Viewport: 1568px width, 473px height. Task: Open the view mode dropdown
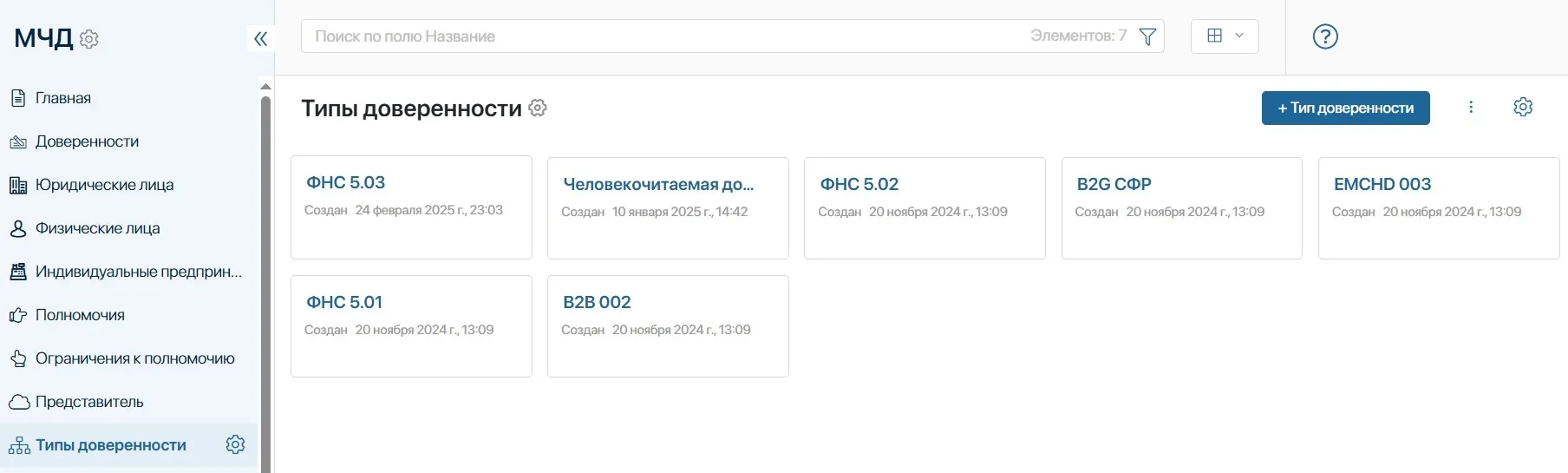coord(1224,36)
